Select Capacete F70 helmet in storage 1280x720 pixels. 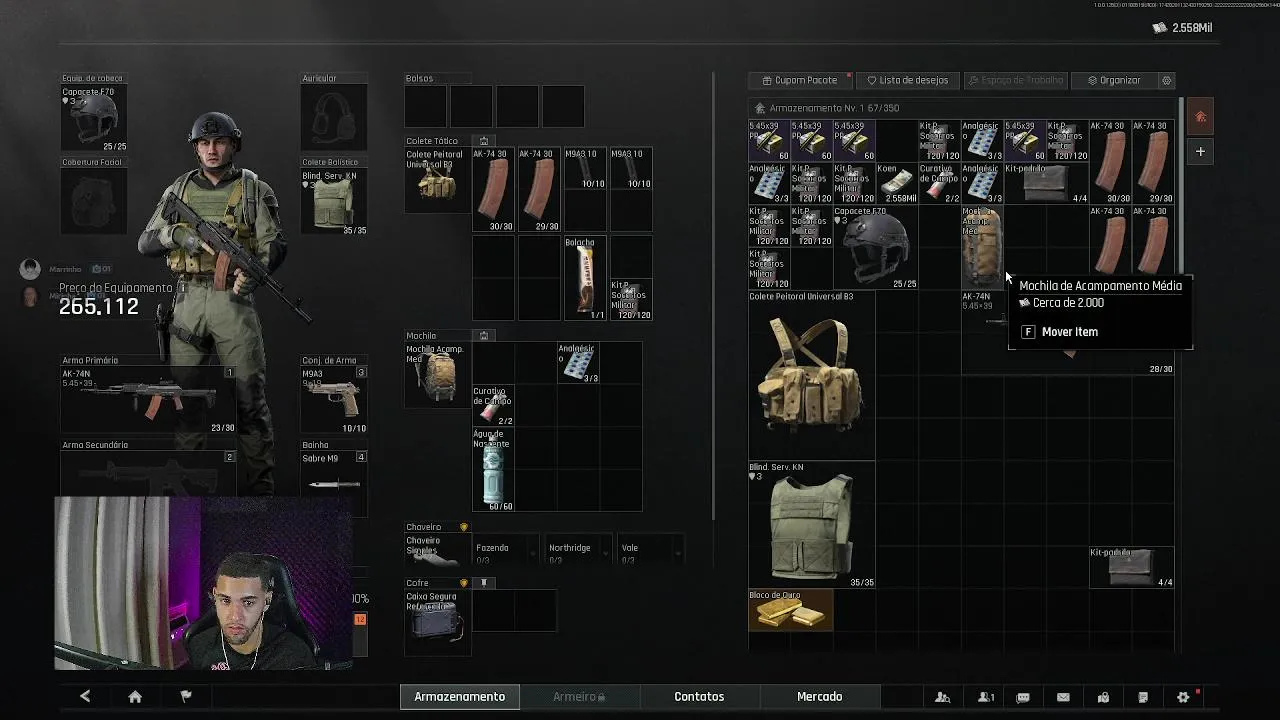[x=876, y=247]
